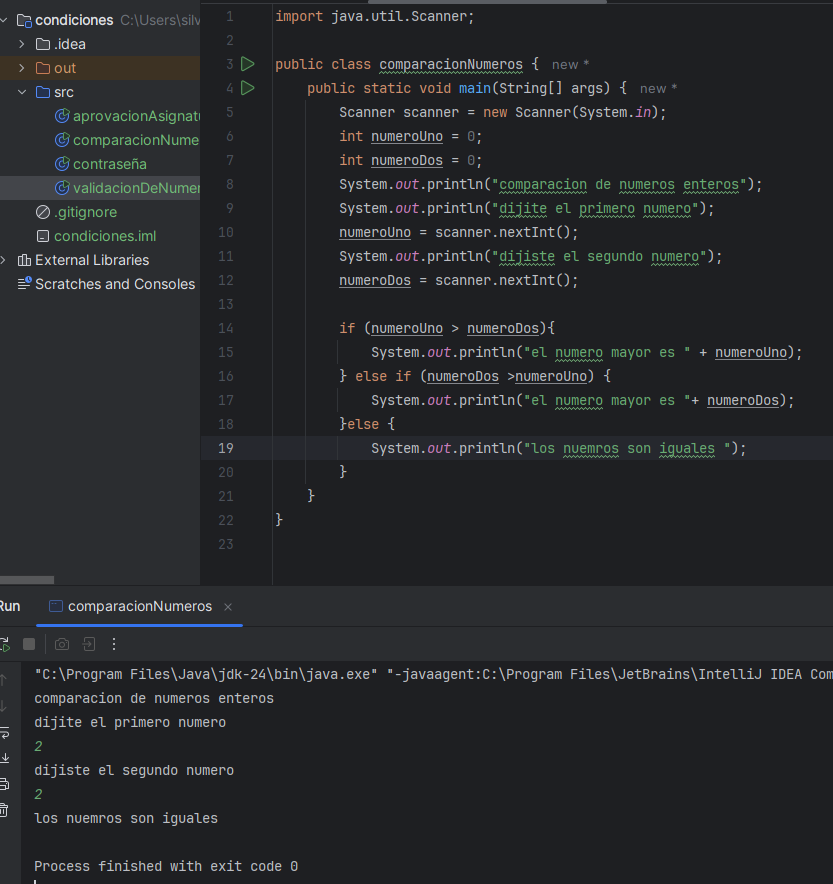Toggle soft-wrap in the console sidebar

coord(4,732)
